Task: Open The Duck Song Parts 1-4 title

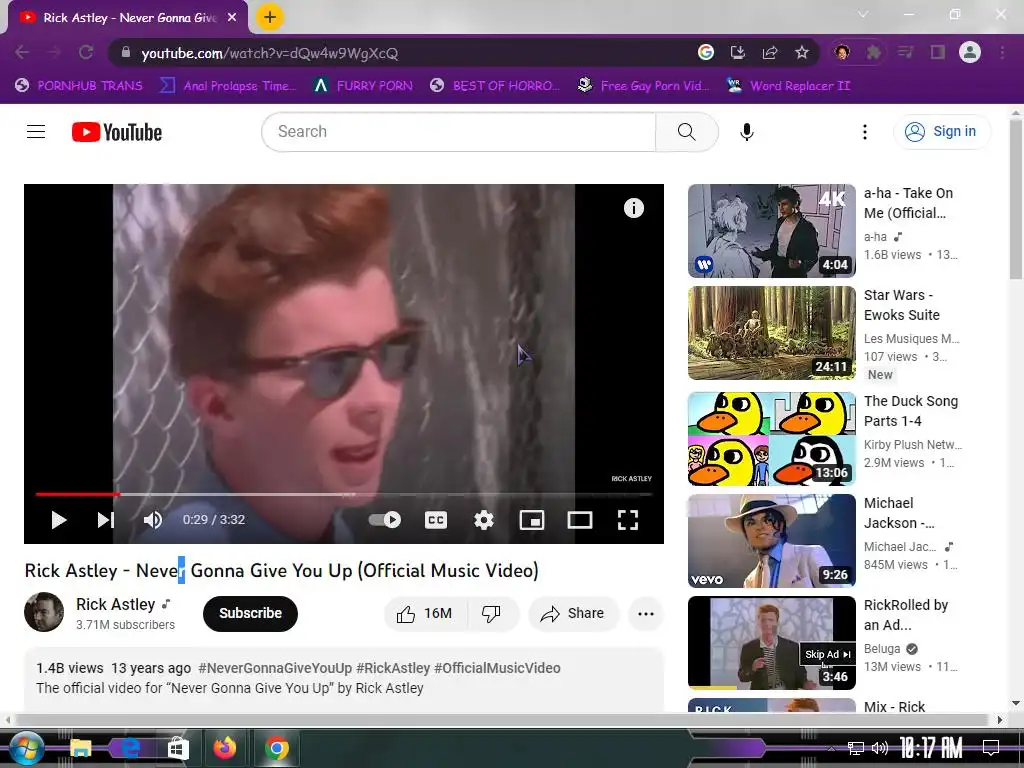Action: pos(911,411)
